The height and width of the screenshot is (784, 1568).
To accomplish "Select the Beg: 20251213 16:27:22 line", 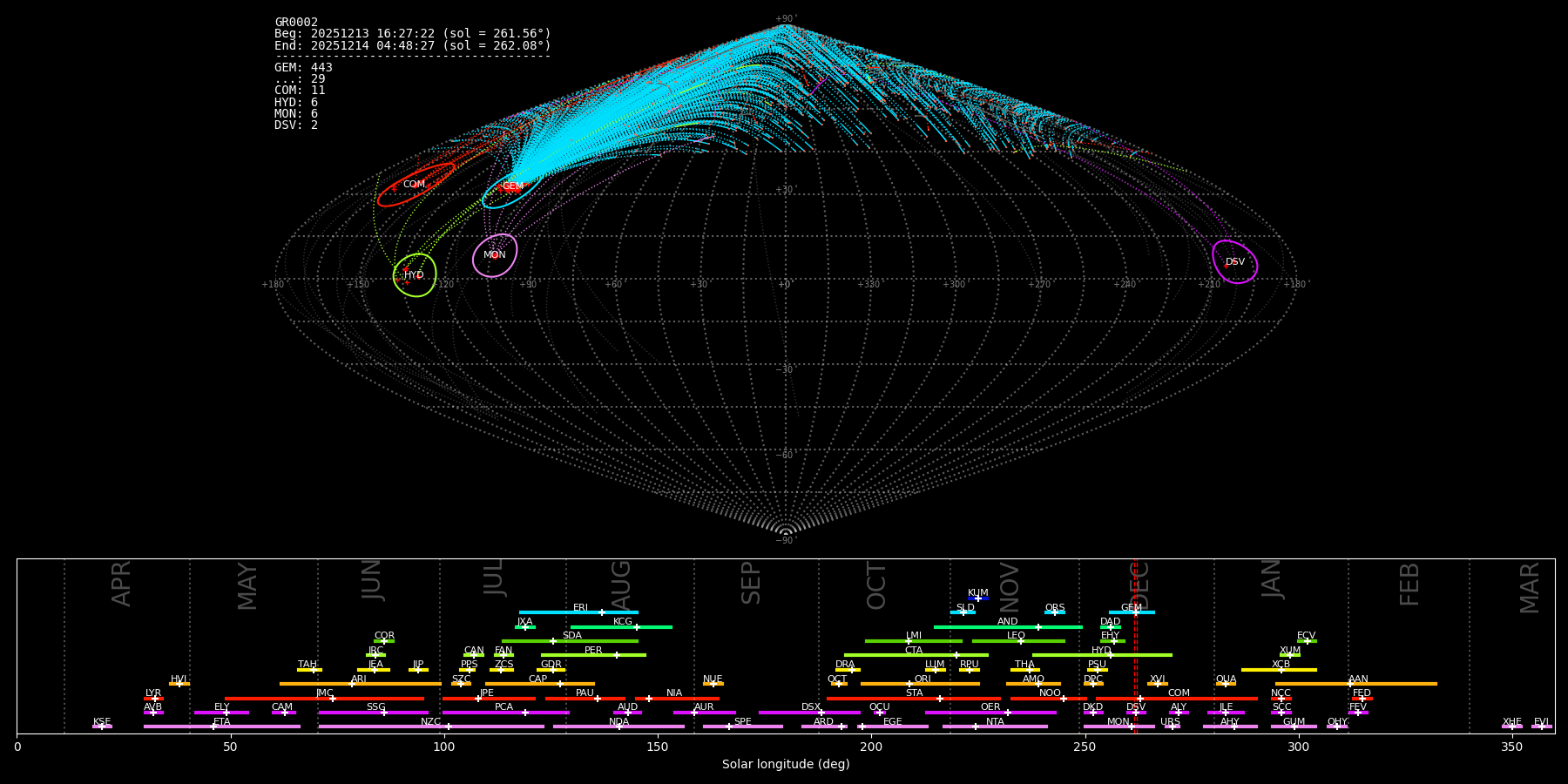I will [x=413, y=34].
